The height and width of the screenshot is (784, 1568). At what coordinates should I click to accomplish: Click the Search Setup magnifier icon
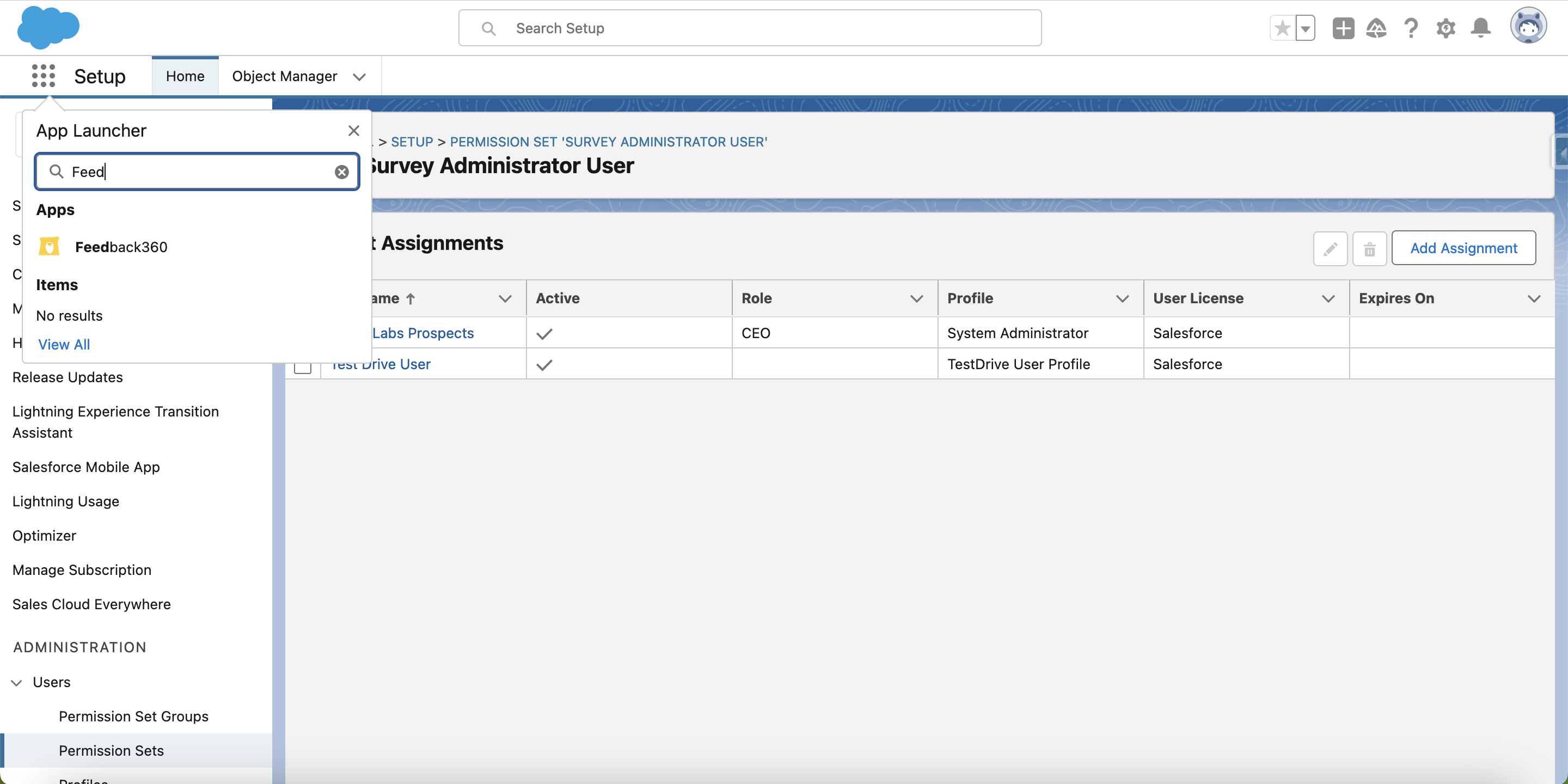(488, 29)
